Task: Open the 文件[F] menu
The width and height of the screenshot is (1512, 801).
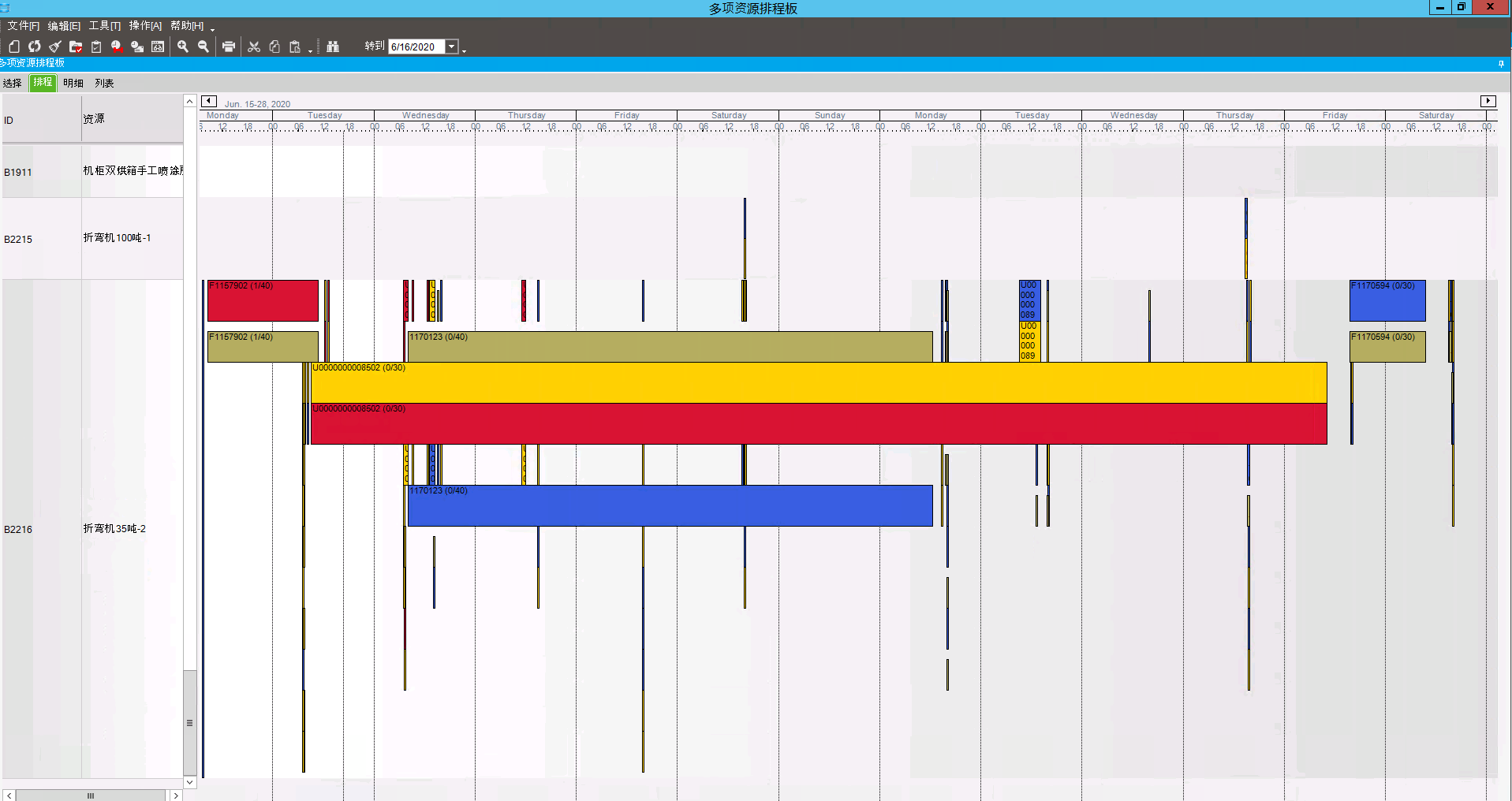Action: 24,26
